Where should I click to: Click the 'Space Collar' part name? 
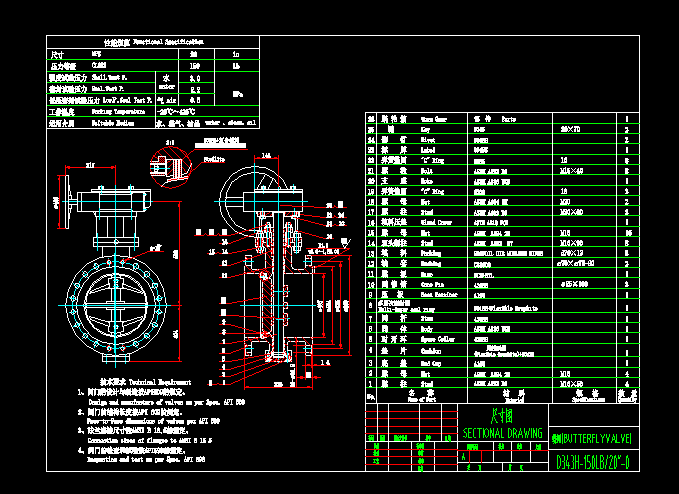438,339
